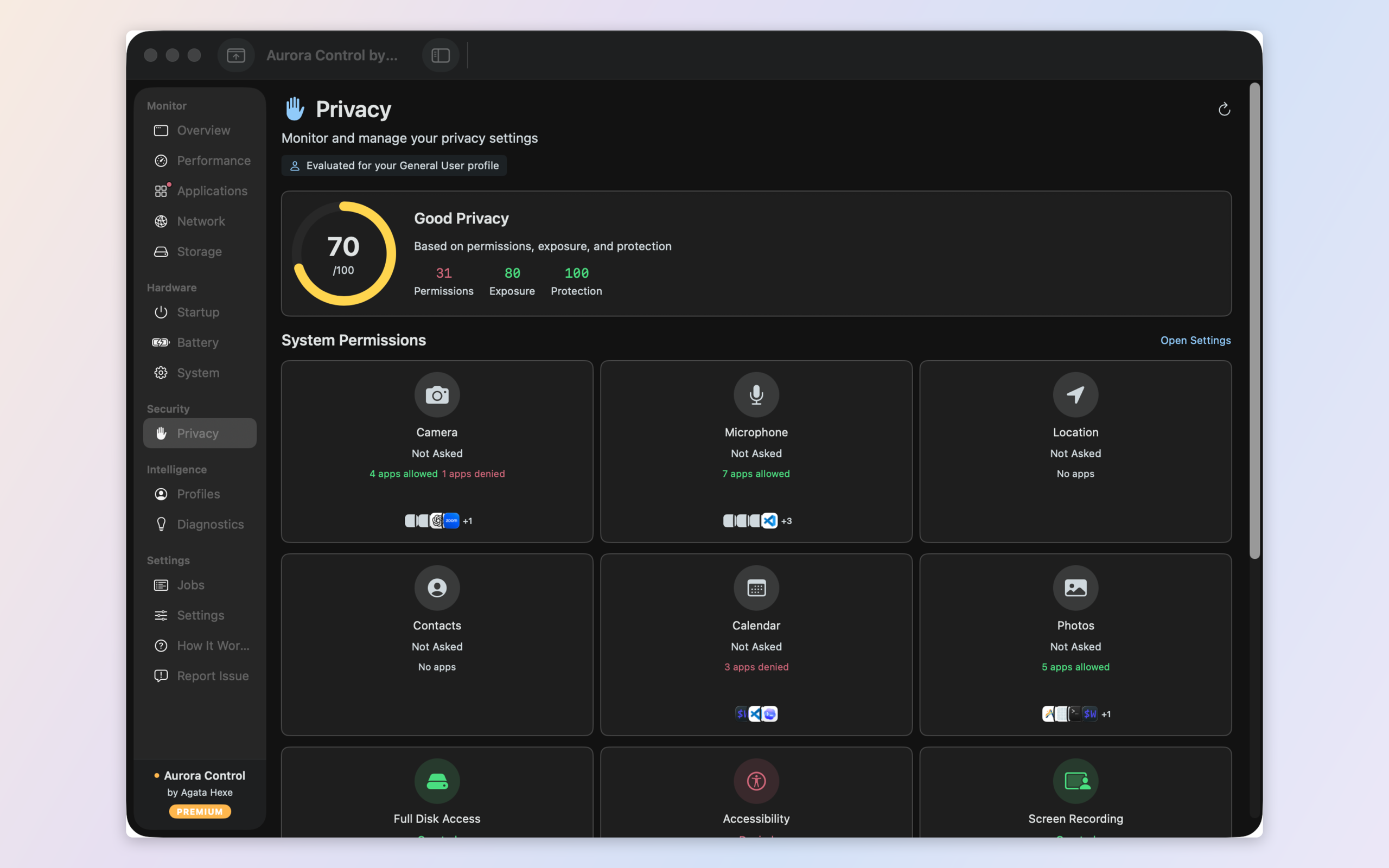This screenshot has height=868, width=1389.
Task: Click the Battery icon in sidebar
Action: [161, 343]
